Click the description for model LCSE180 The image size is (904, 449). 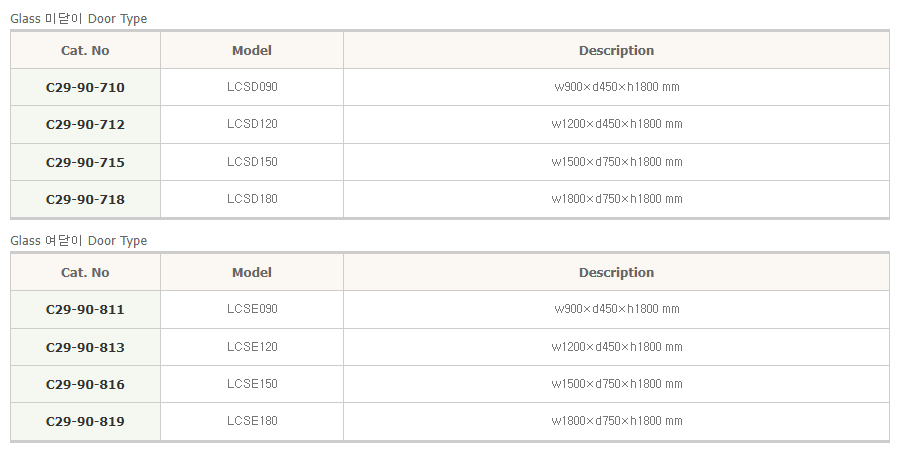tap(616, 421)
